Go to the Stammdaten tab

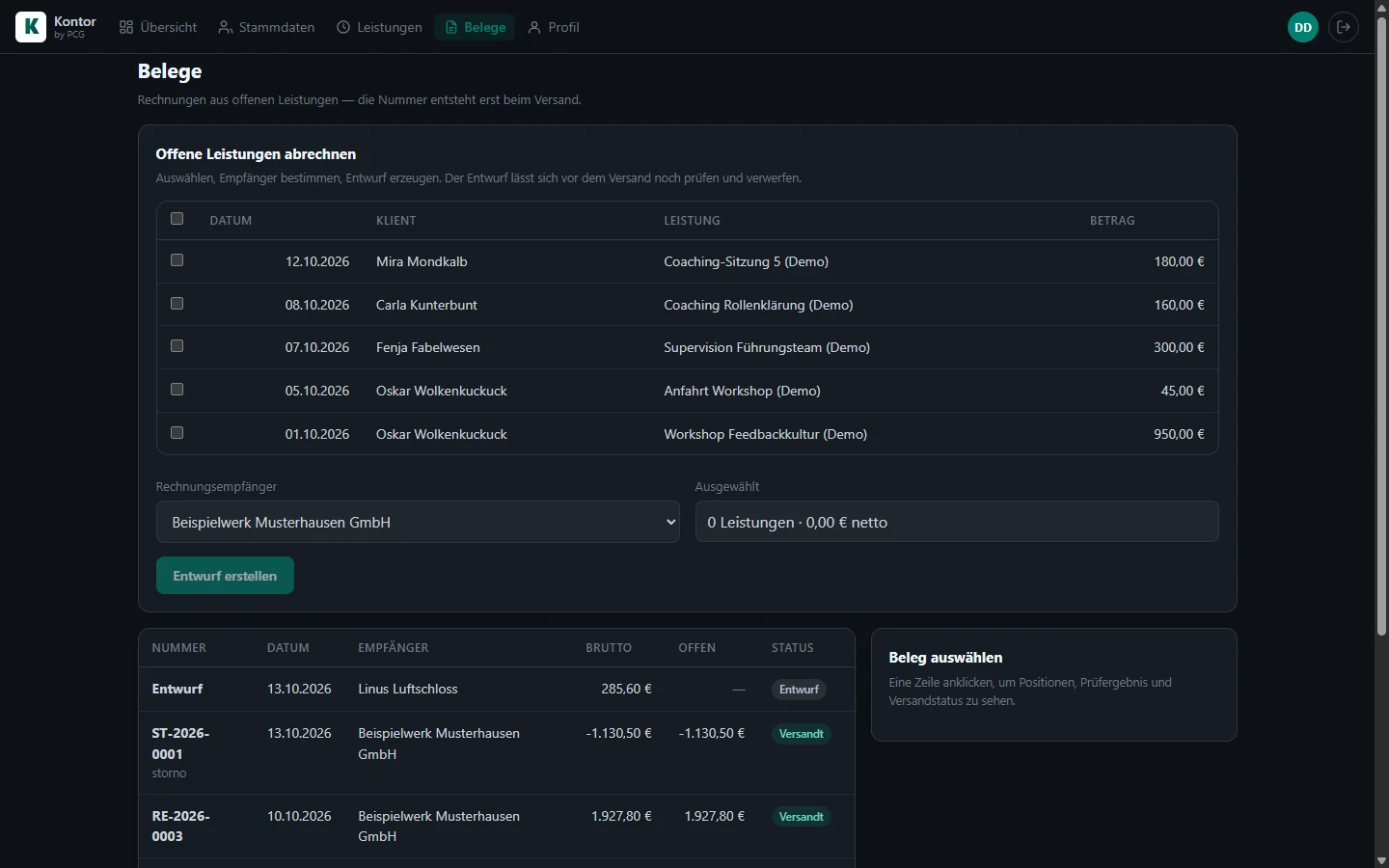point(266,27)
